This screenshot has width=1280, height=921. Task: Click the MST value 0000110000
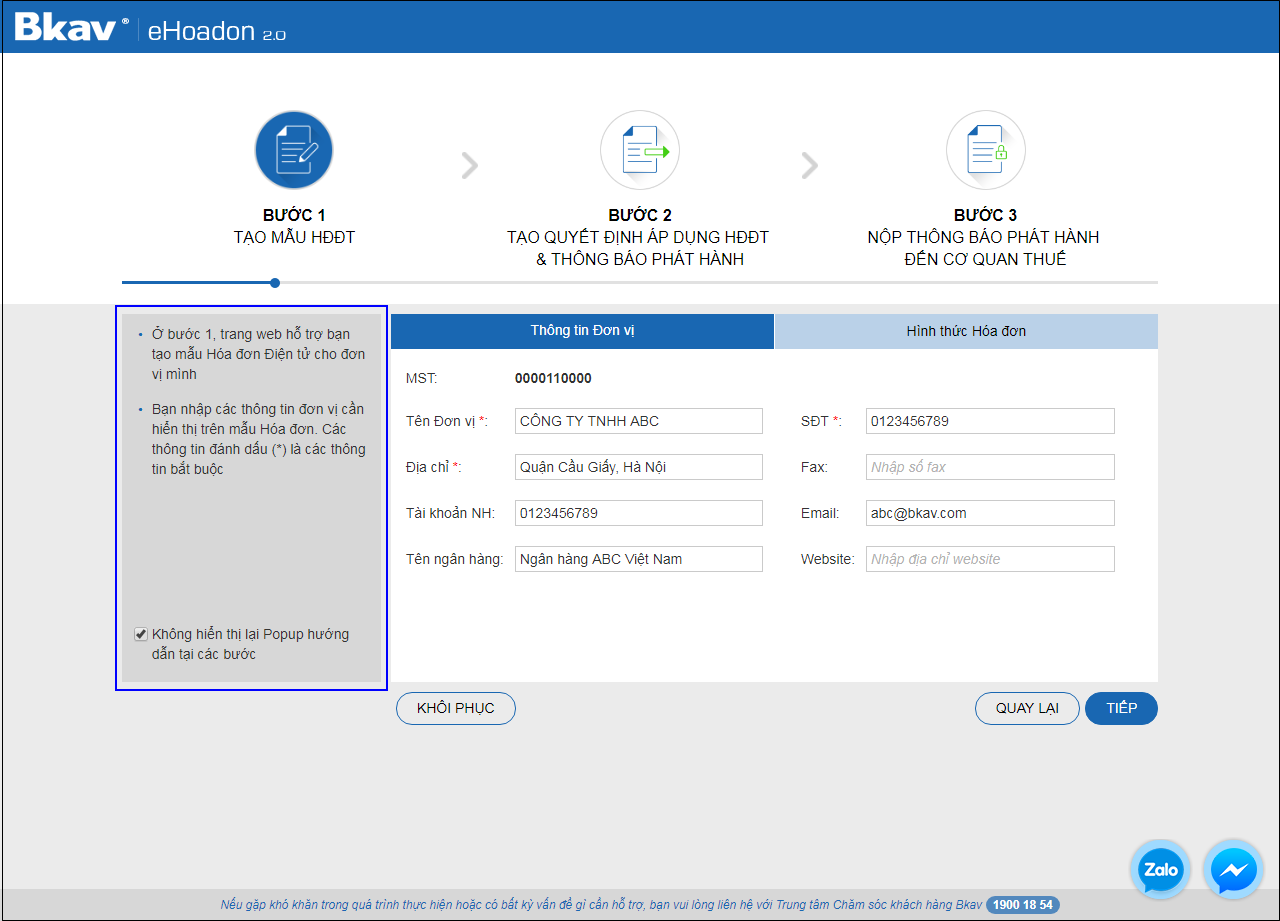[x=553, y=379]
